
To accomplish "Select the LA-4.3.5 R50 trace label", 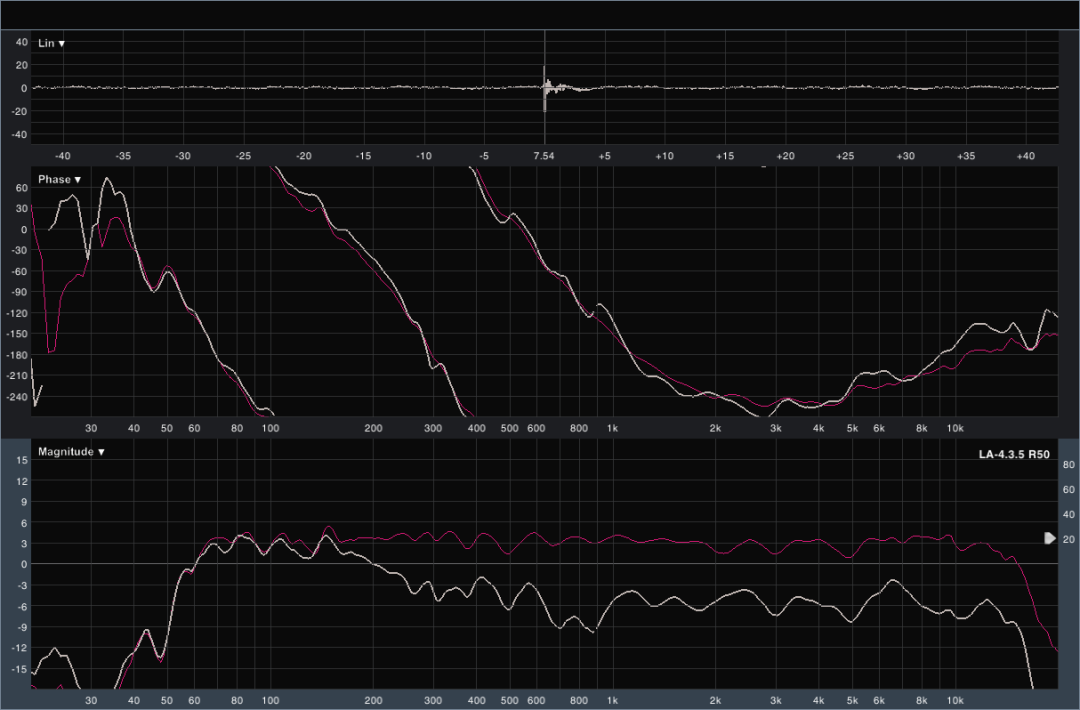I will pos(1014,455).
